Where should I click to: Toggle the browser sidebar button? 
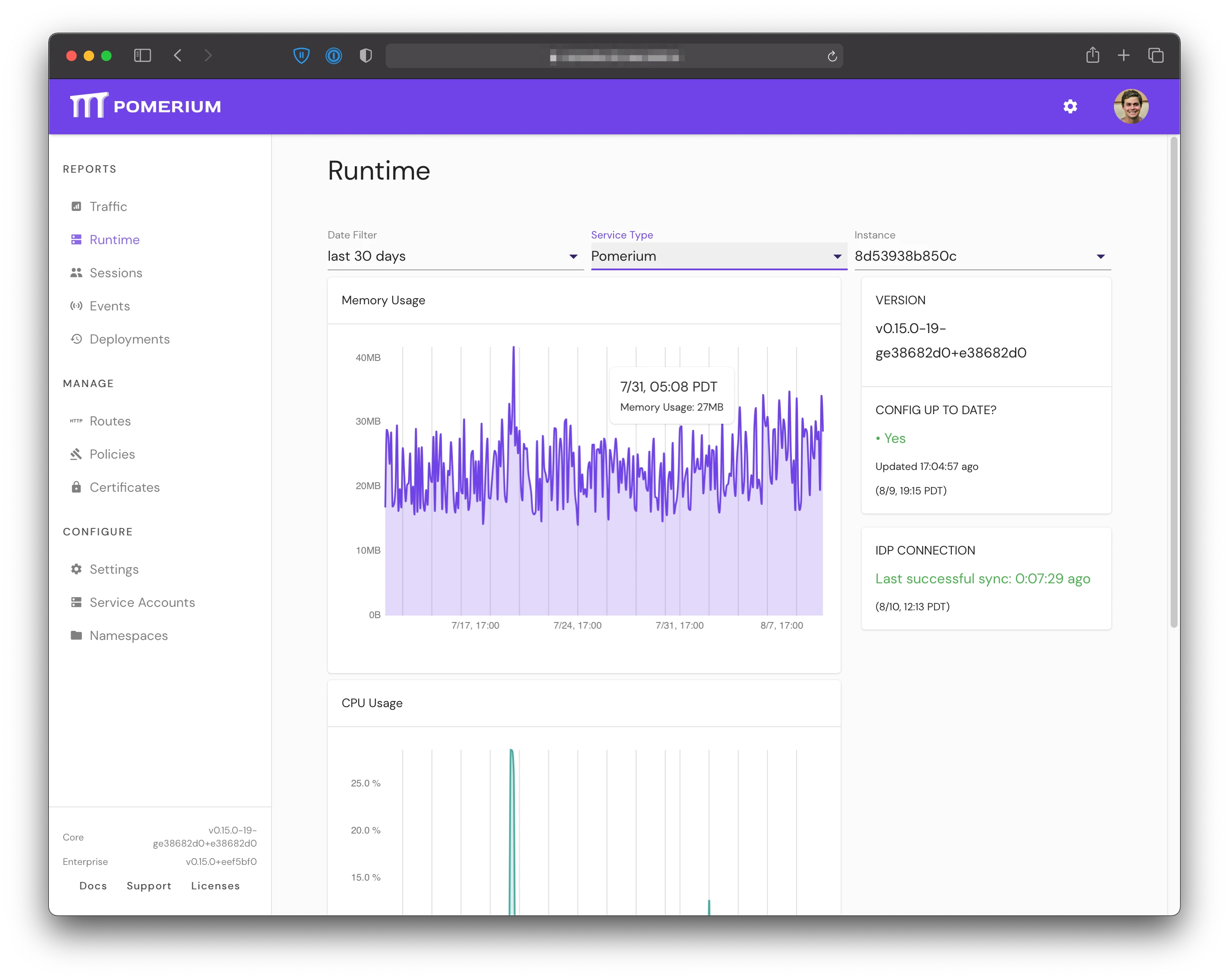click(143, 56)
